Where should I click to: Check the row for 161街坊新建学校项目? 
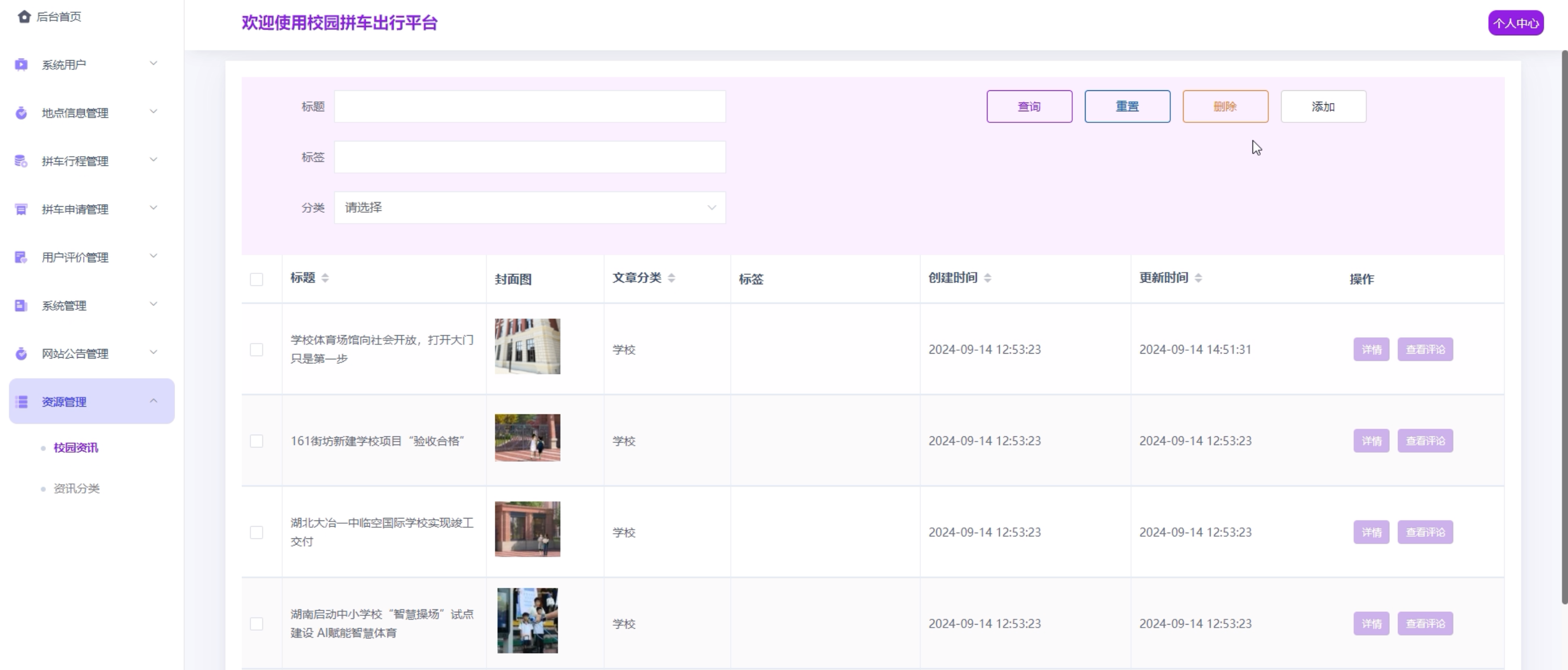(x=256, y=440)
